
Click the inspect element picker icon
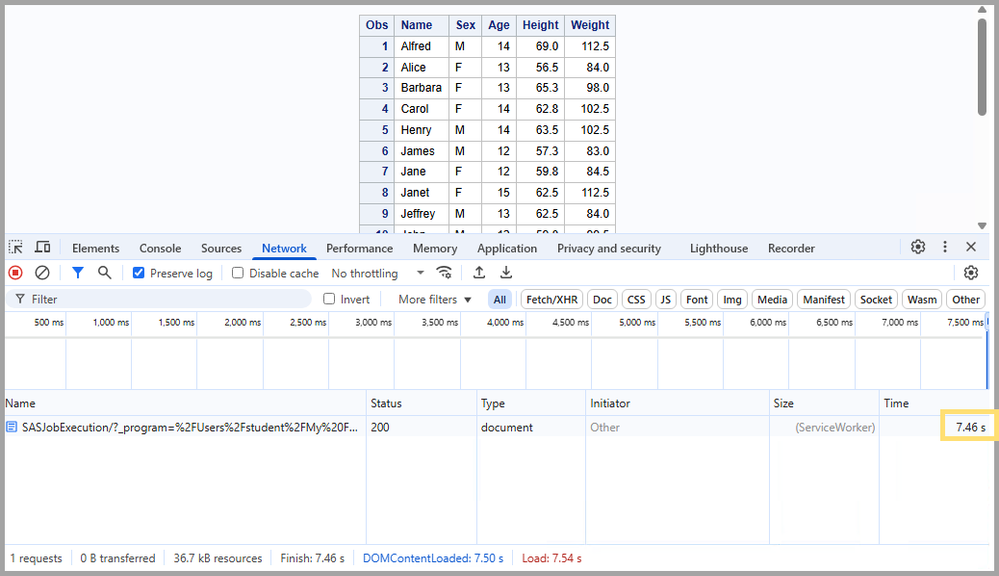pos(16,248)
